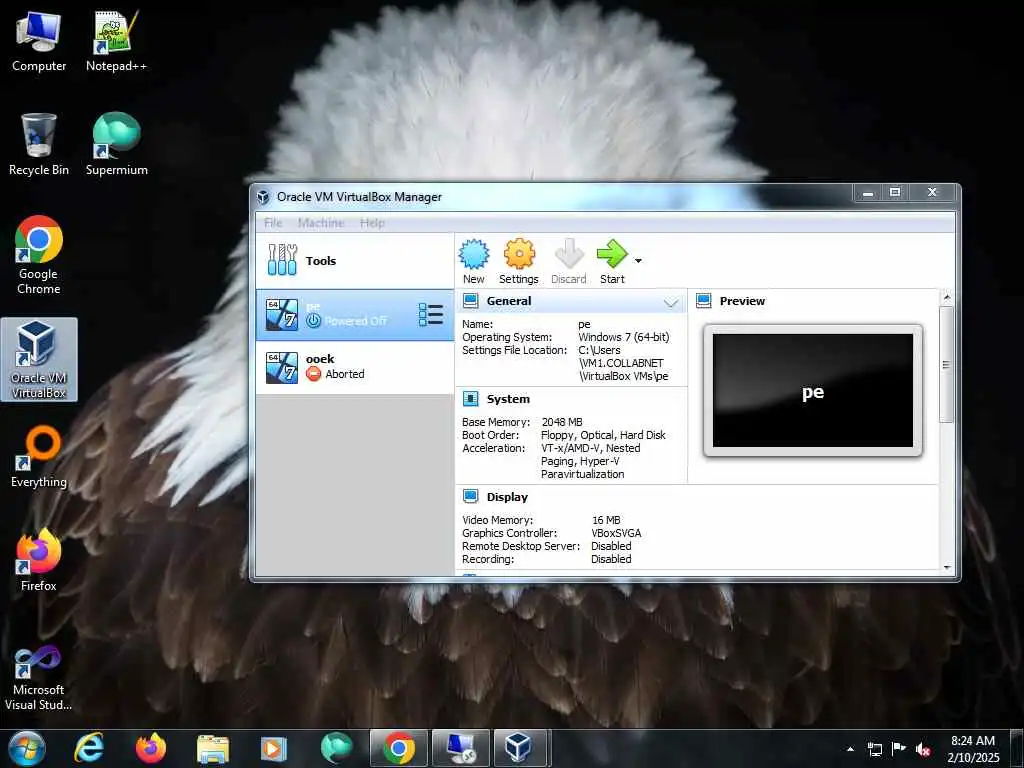
Task: Click the details scrollbar down arrow
Action: [947, 568]
